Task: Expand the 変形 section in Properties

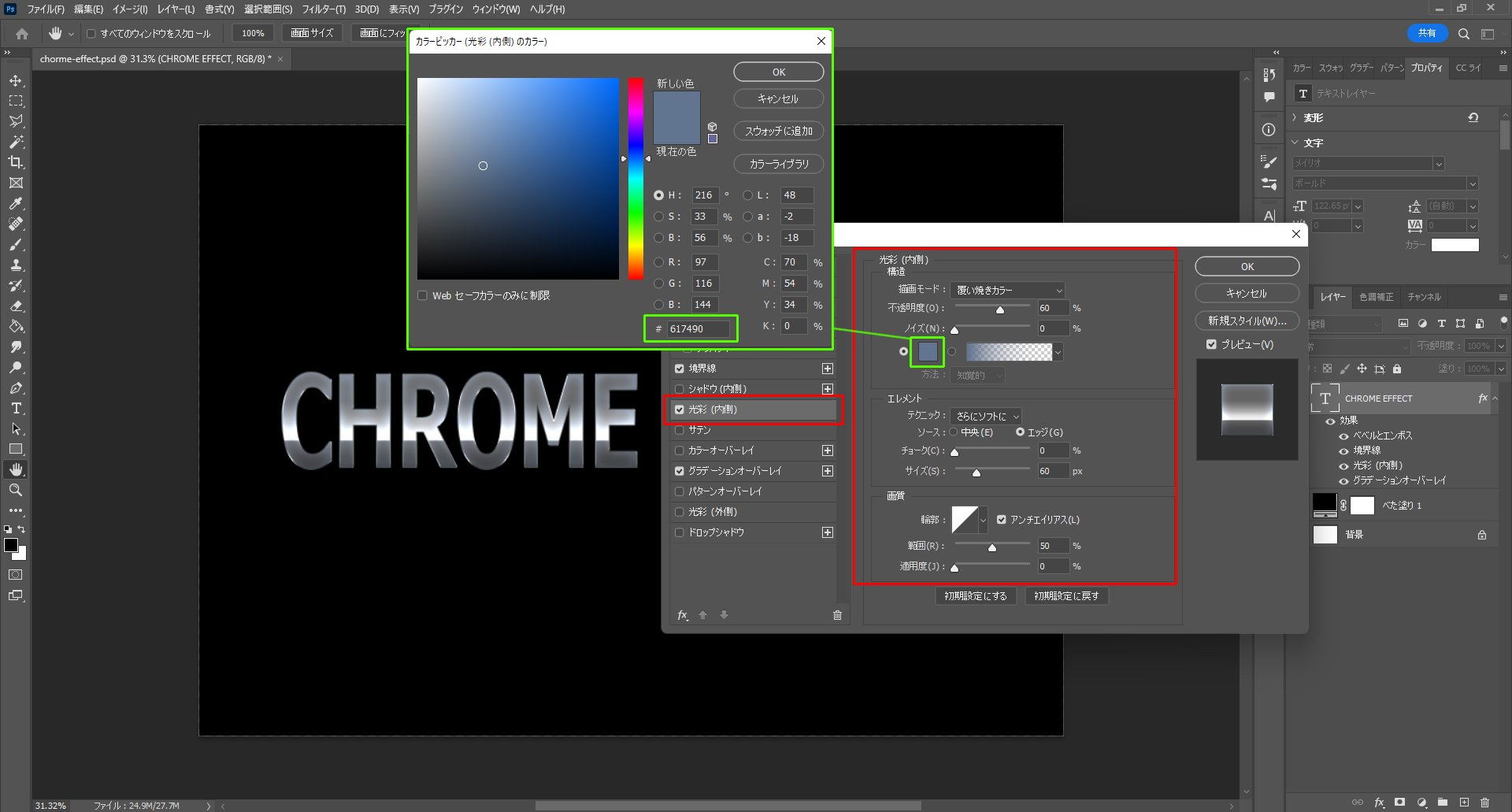Action: (1295, 117)
